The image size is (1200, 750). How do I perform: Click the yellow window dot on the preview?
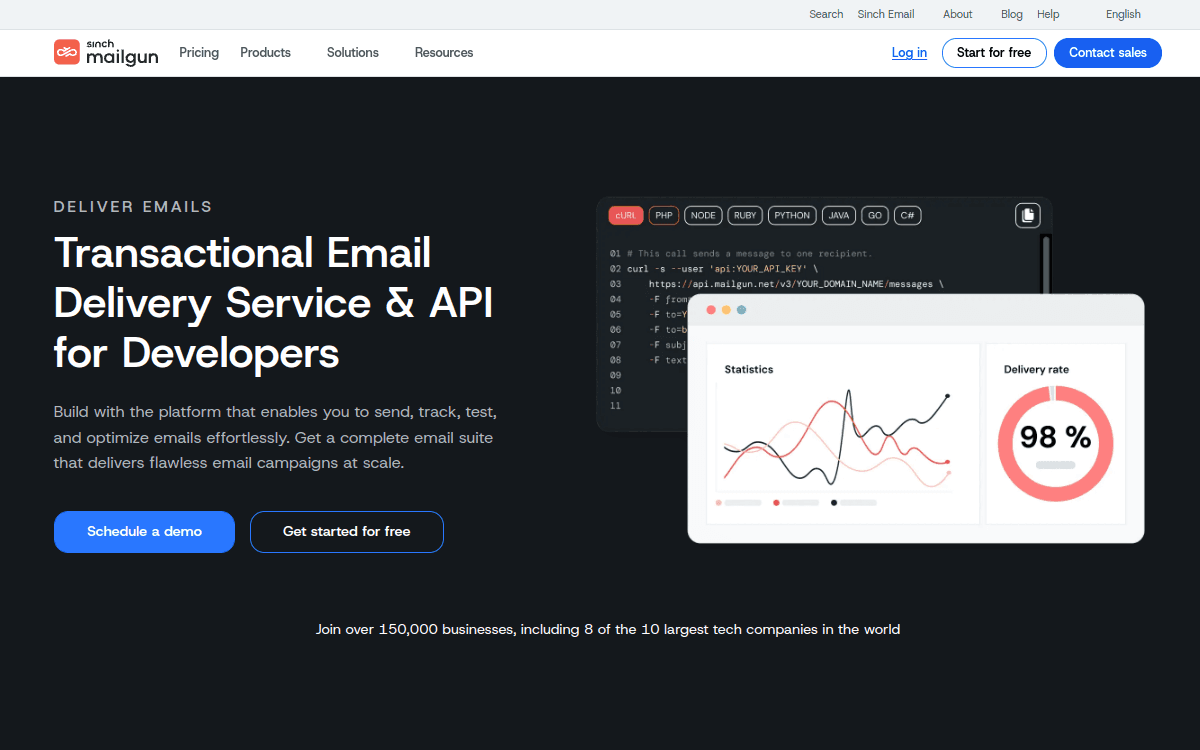click(x=725, y=309)
